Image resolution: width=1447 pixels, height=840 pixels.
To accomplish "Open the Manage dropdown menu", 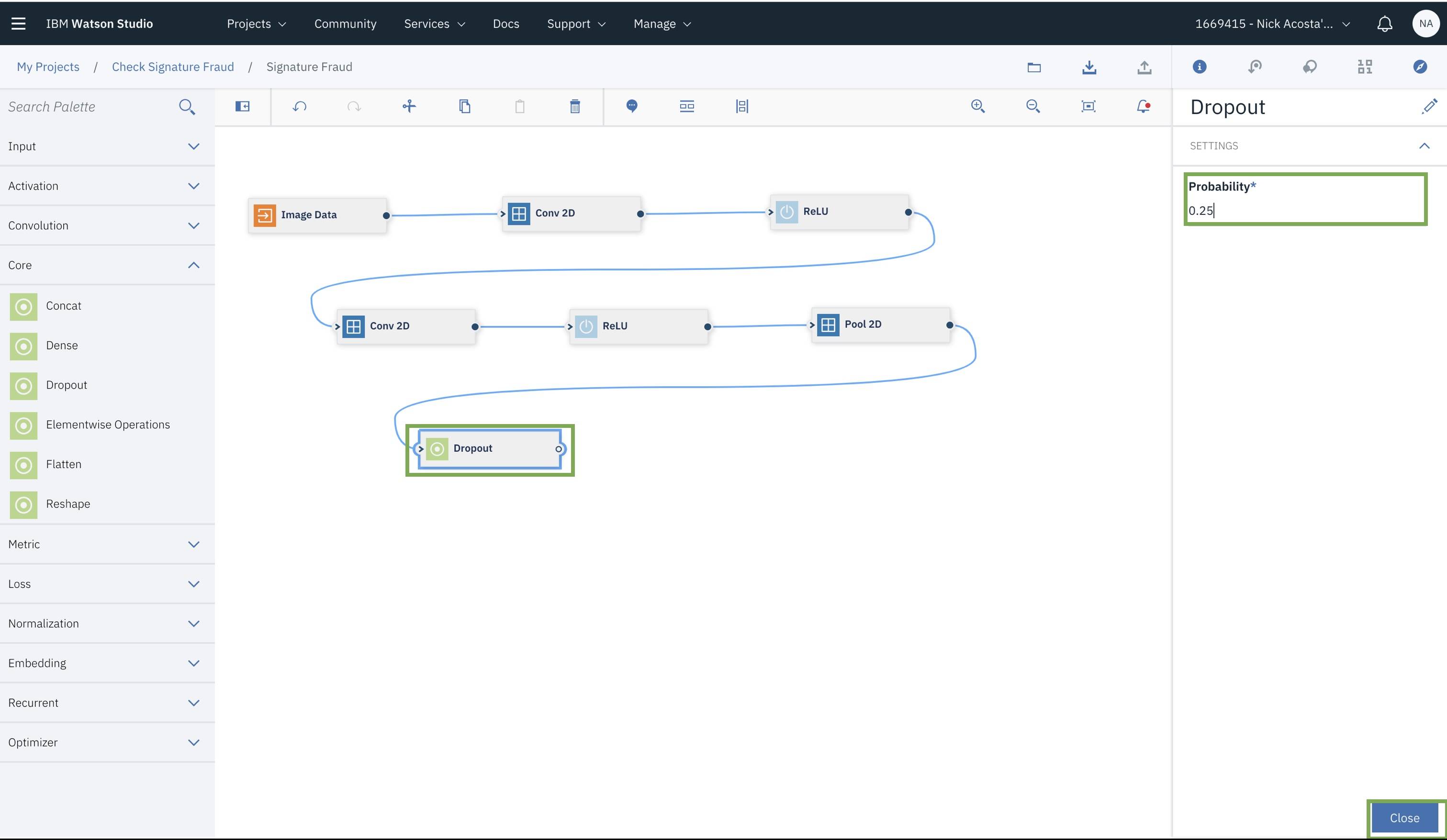I will pos(662,23).
